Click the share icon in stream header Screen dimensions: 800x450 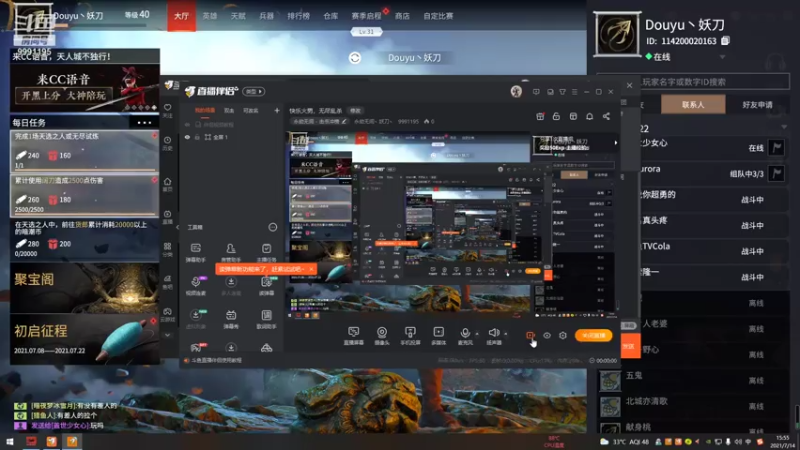pyautogui.click(x=606, y=116)
